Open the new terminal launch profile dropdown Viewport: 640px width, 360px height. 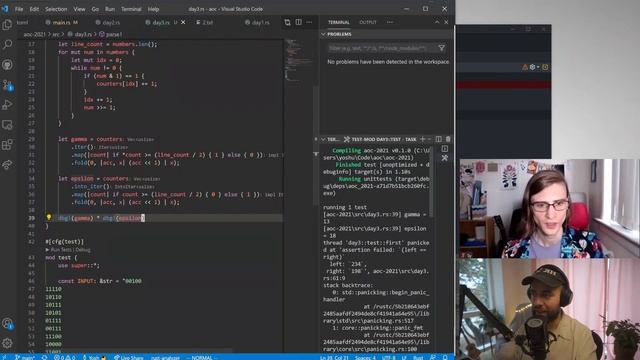429,139
